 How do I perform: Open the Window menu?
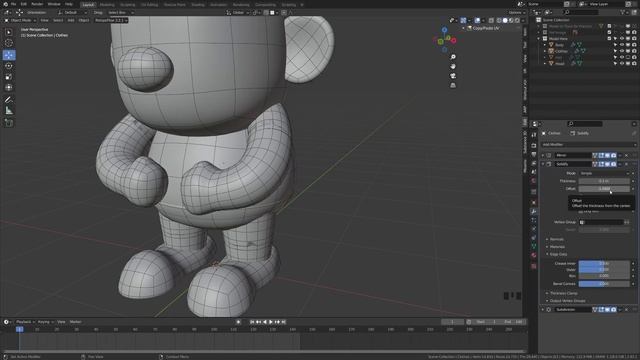tap(54, 4)
